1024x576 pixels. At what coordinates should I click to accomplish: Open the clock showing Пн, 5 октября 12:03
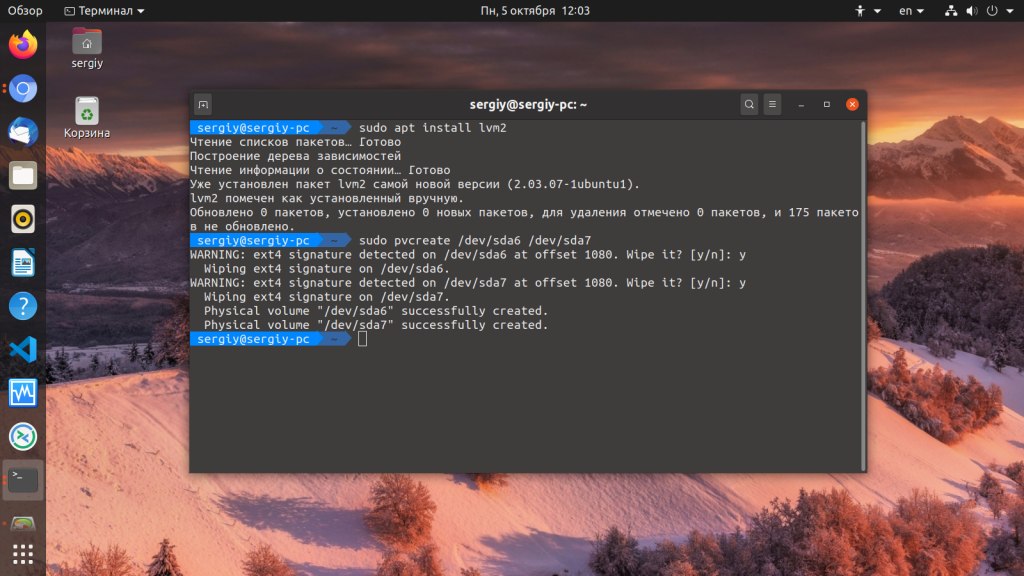pos(534,11)
